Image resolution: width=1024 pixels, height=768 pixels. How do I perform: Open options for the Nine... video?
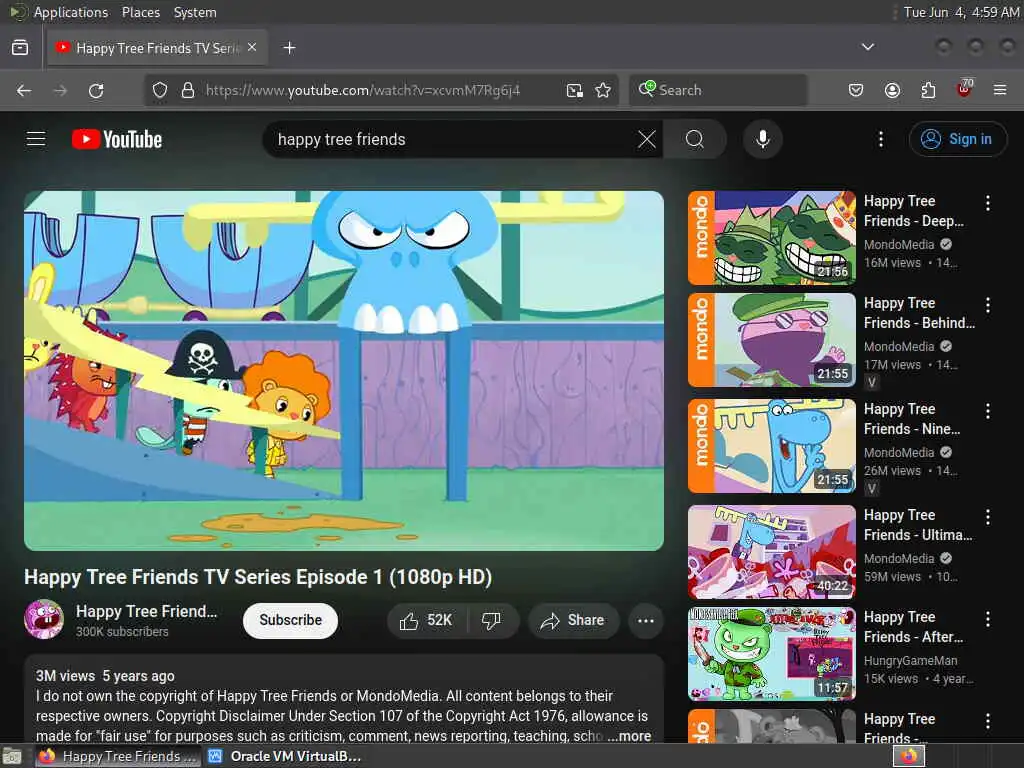[987, 411]
